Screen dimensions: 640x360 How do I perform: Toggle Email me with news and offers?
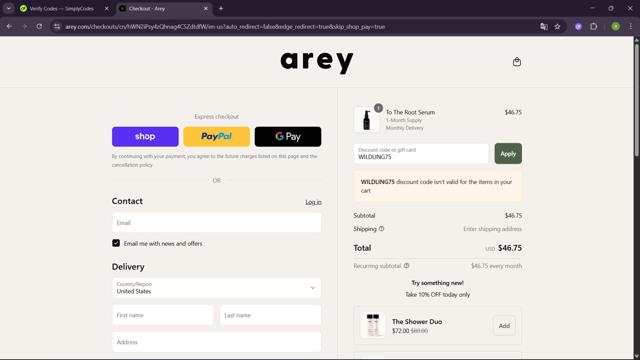pyautogui.click(x=116, y=243)
